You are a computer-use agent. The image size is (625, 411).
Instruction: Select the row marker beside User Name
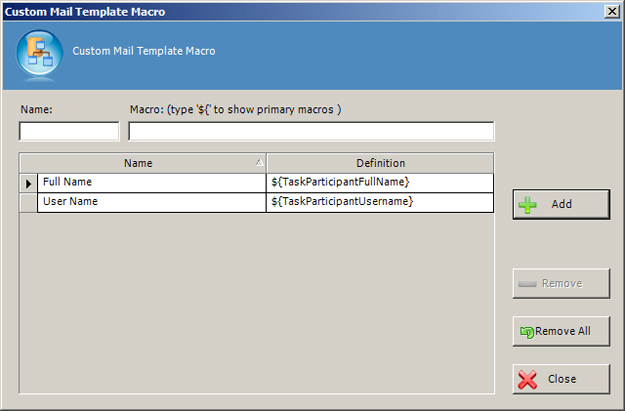click(29, 202)
